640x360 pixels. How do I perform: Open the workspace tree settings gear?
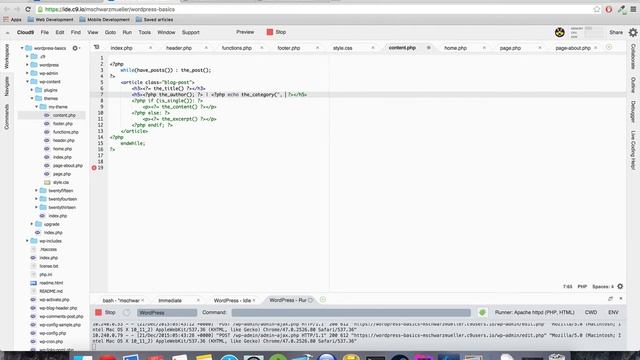pos(75,48)
